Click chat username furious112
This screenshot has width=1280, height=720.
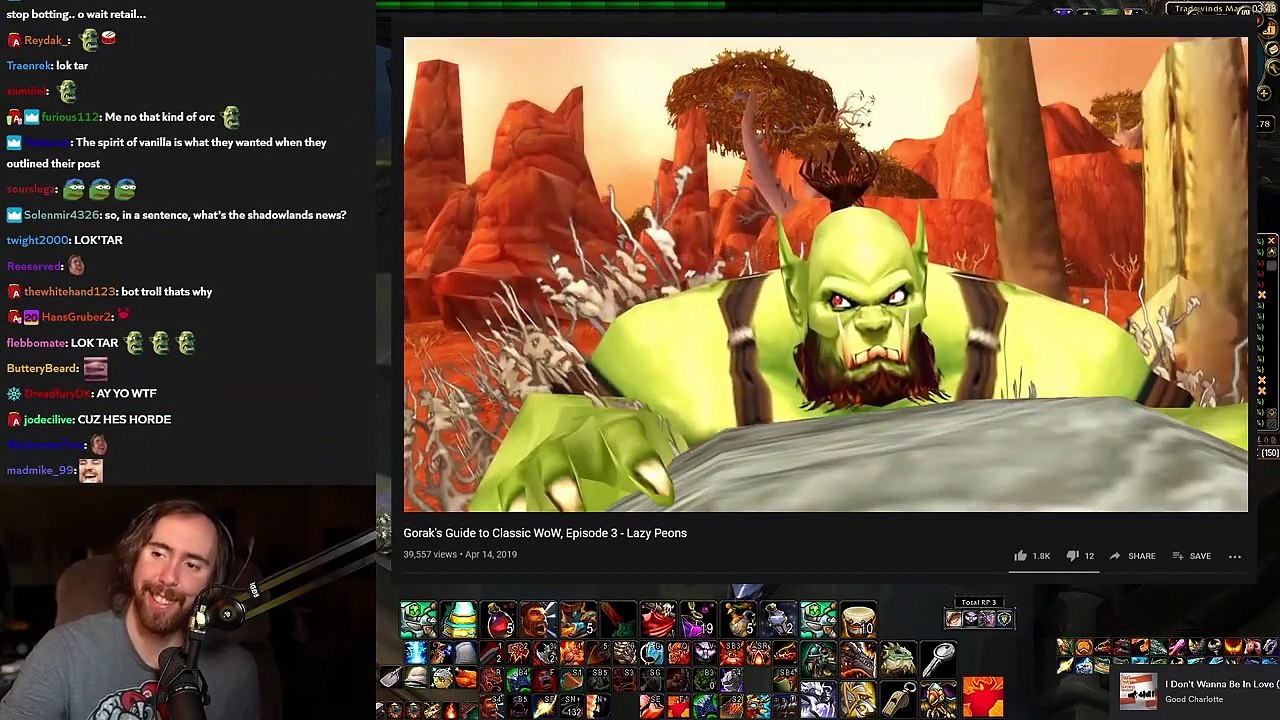(x=69, y=117)
